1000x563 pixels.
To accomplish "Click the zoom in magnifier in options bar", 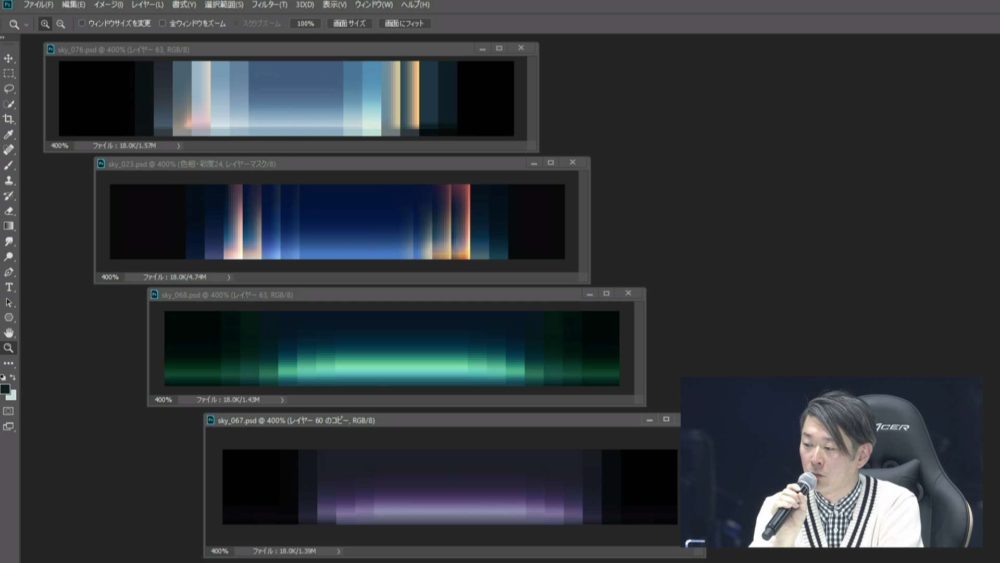I will pos(45,23).
